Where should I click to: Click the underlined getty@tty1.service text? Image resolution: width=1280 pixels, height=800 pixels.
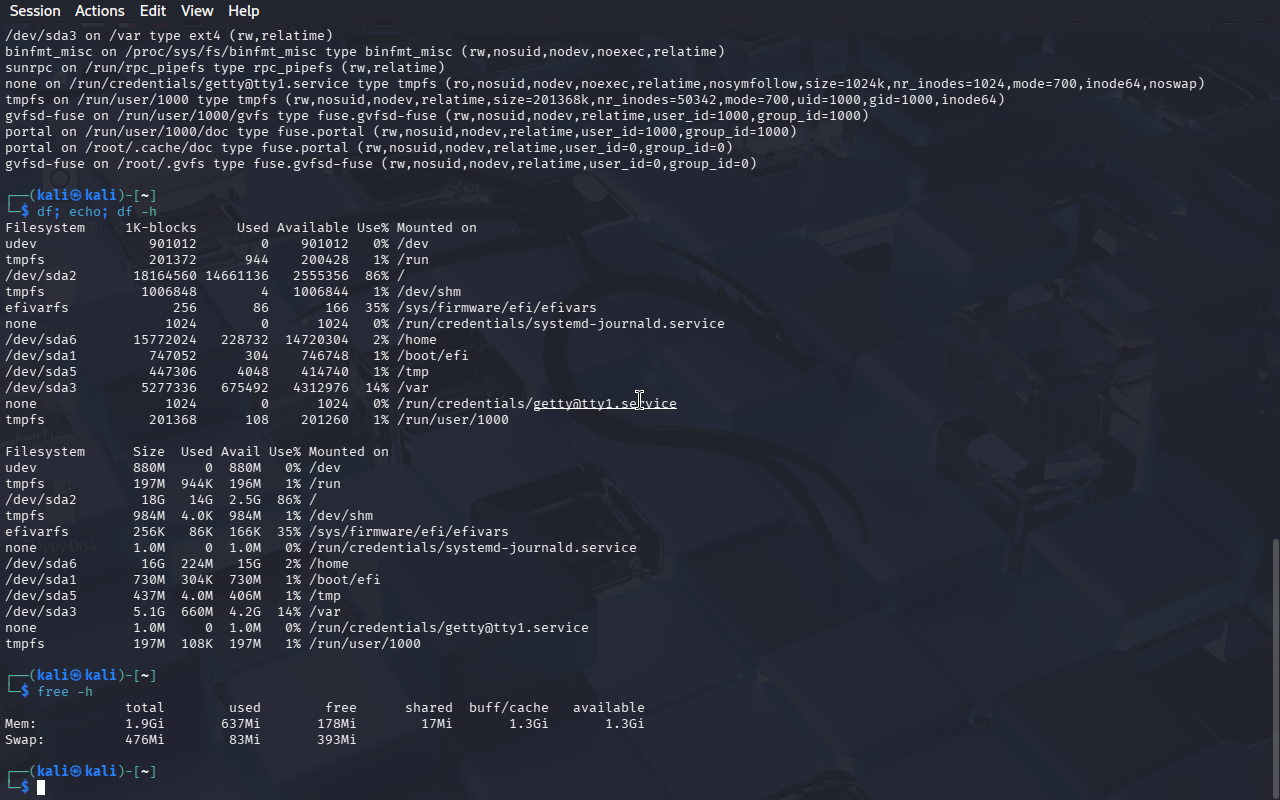click(604, 404)
